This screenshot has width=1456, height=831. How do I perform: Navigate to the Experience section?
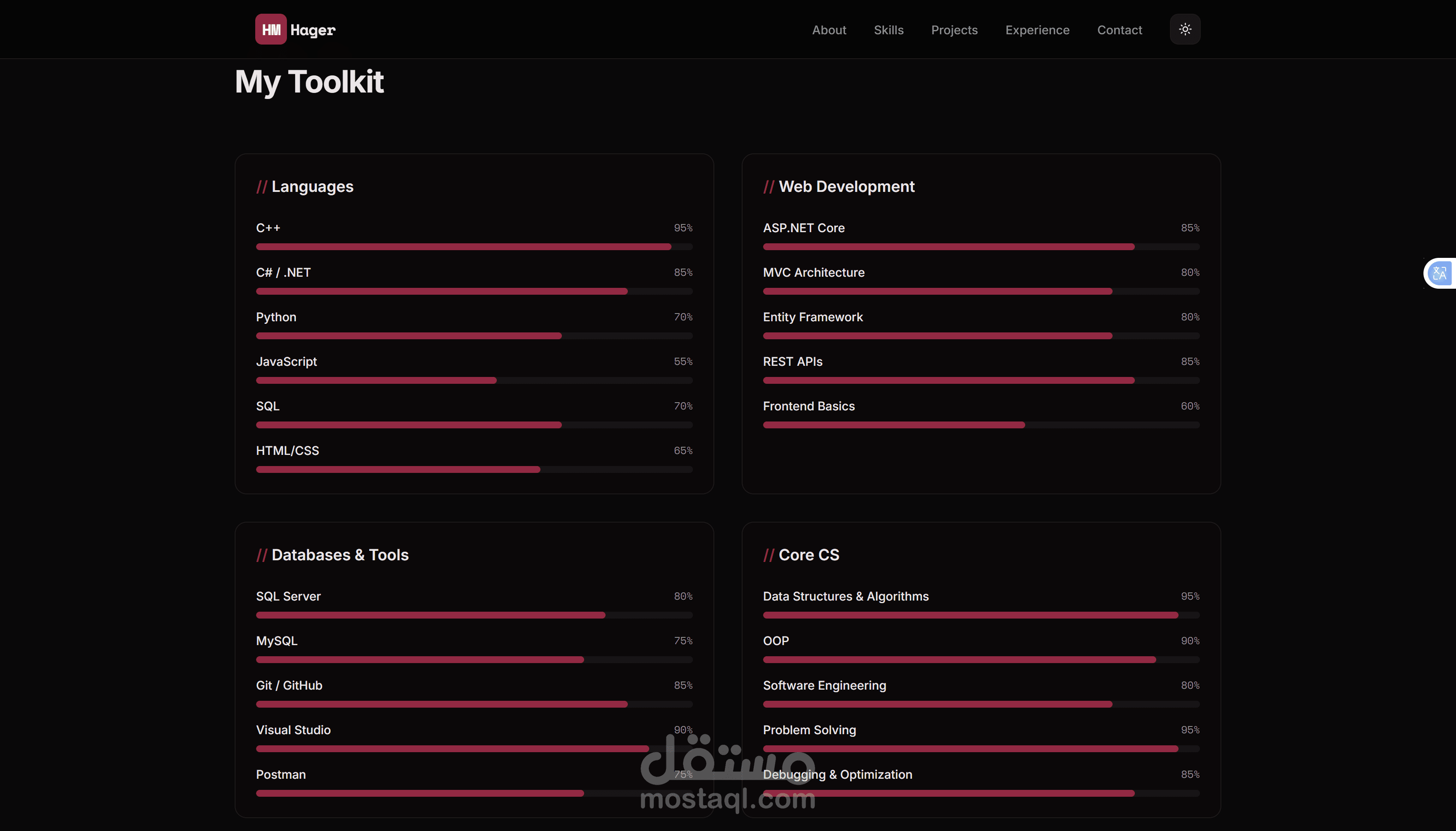pyautogui.click(x=1037, y=30)
